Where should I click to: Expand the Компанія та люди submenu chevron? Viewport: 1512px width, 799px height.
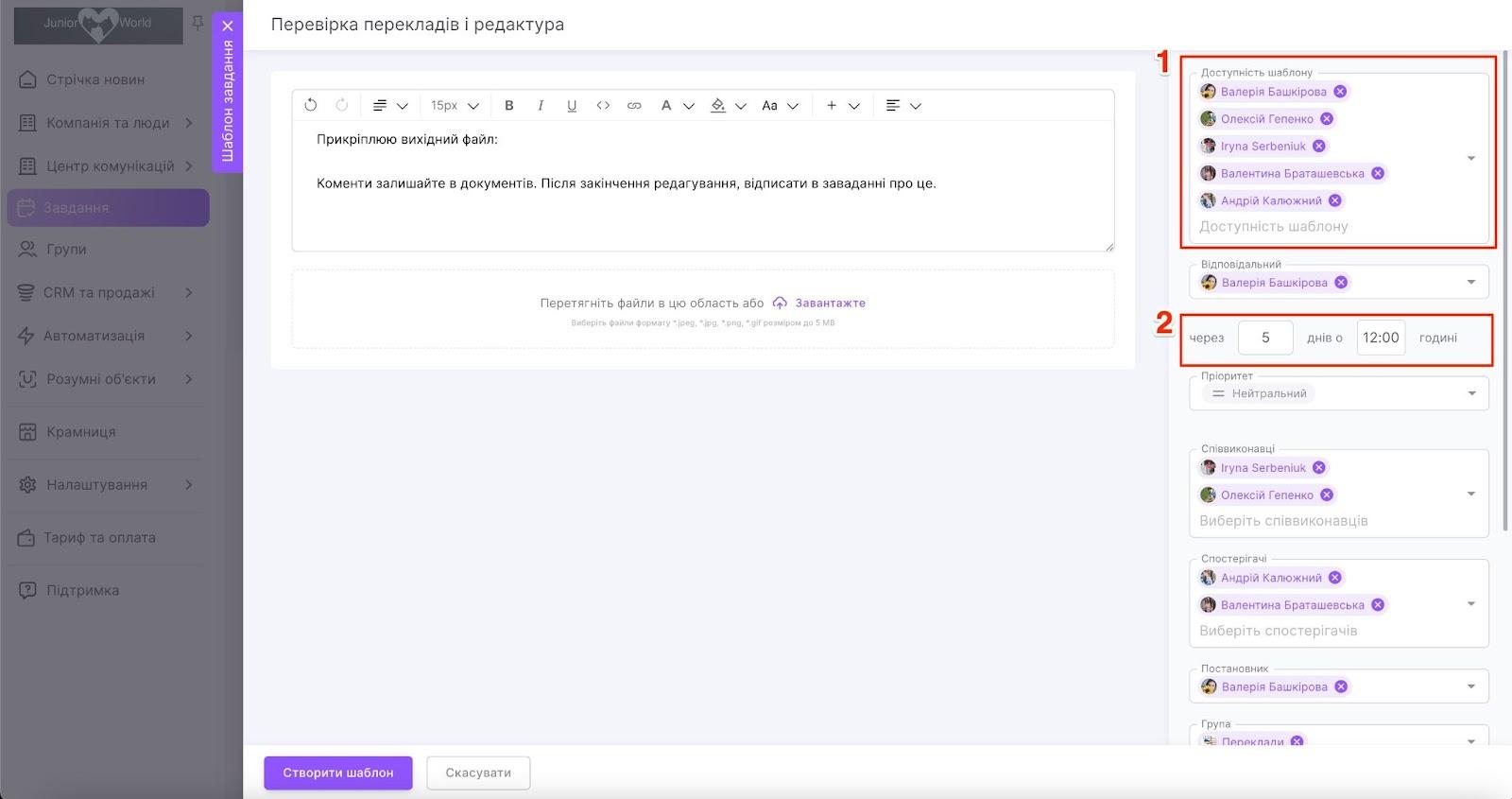[x=189, y=123]
